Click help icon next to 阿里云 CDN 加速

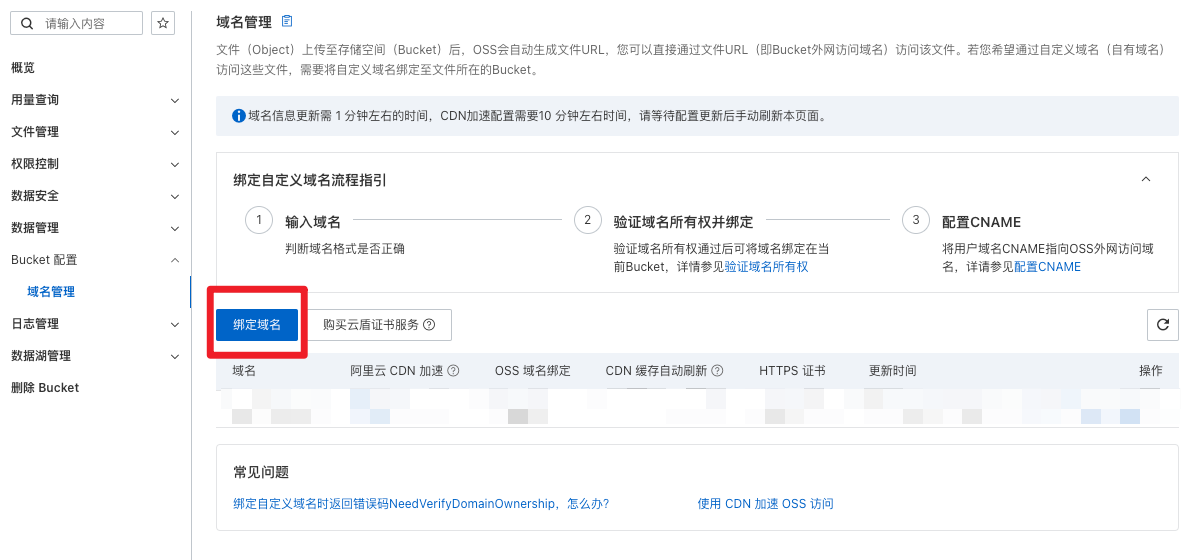coord(453,371)
